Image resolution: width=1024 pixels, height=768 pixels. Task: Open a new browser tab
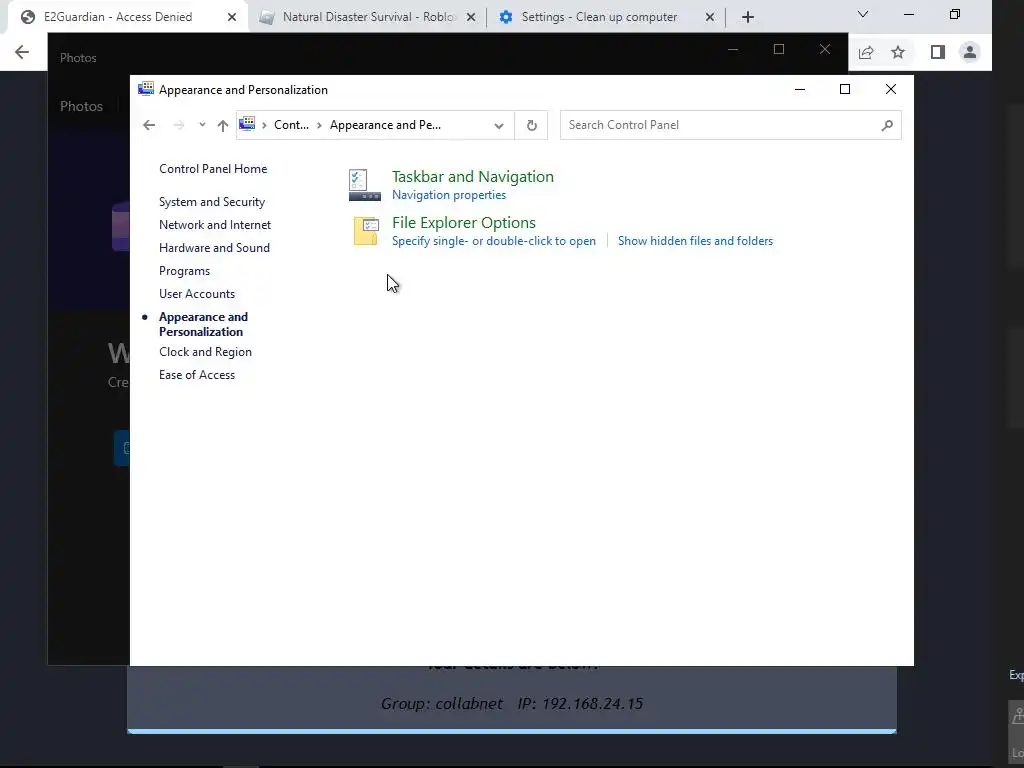(748, 17)
